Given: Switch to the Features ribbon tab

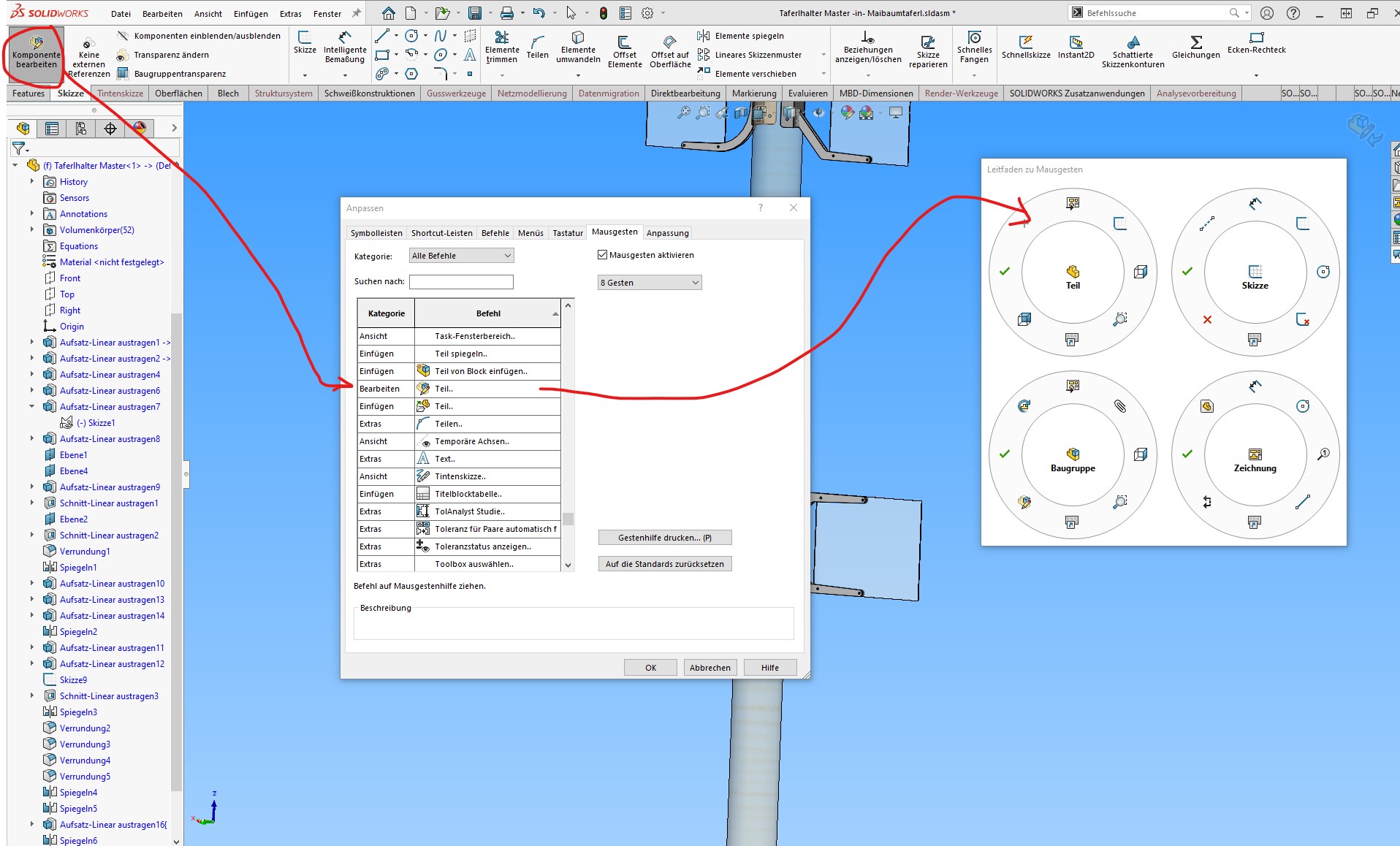Looking at the screenshot, I should [28, 94].
